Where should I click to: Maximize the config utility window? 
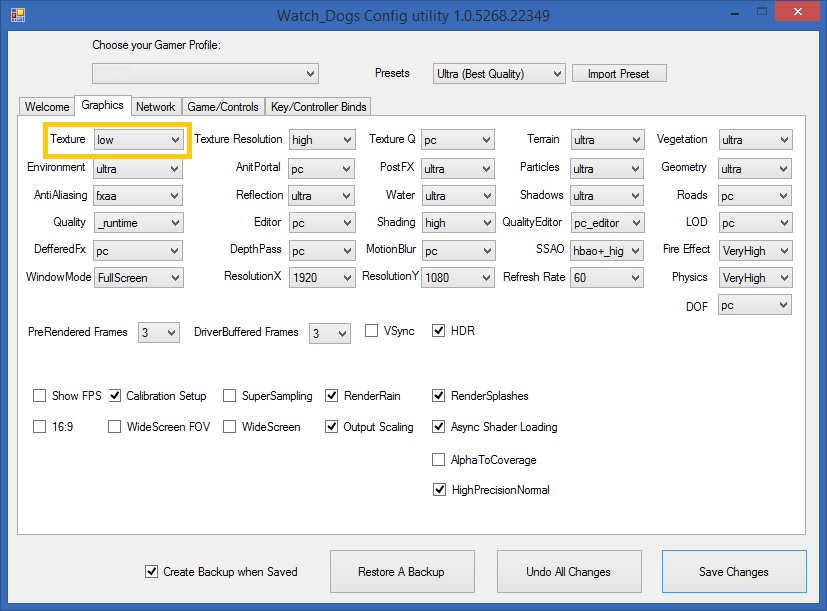click(762, 12)
